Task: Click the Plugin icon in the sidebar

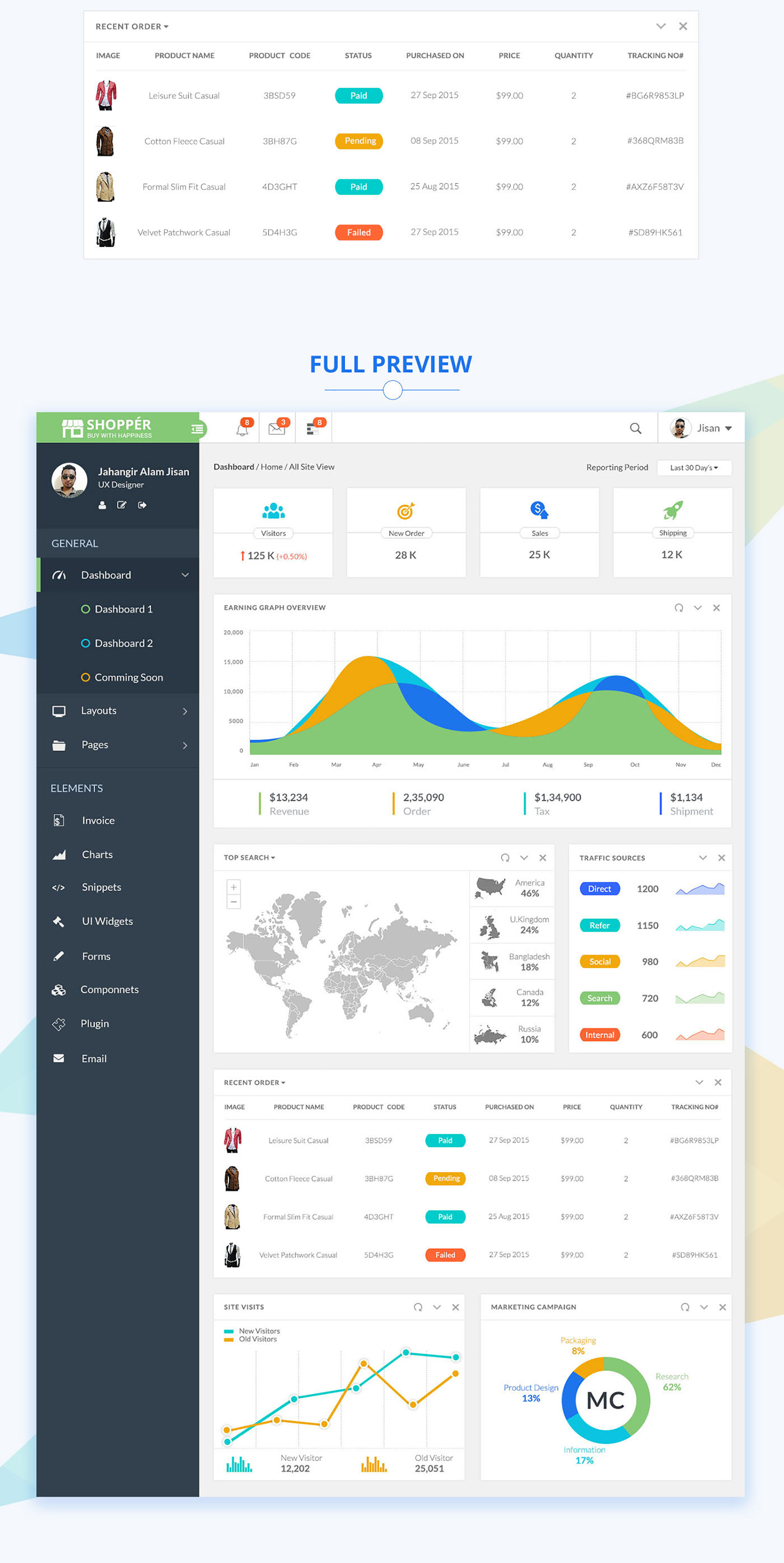Action: [58, 1024]
